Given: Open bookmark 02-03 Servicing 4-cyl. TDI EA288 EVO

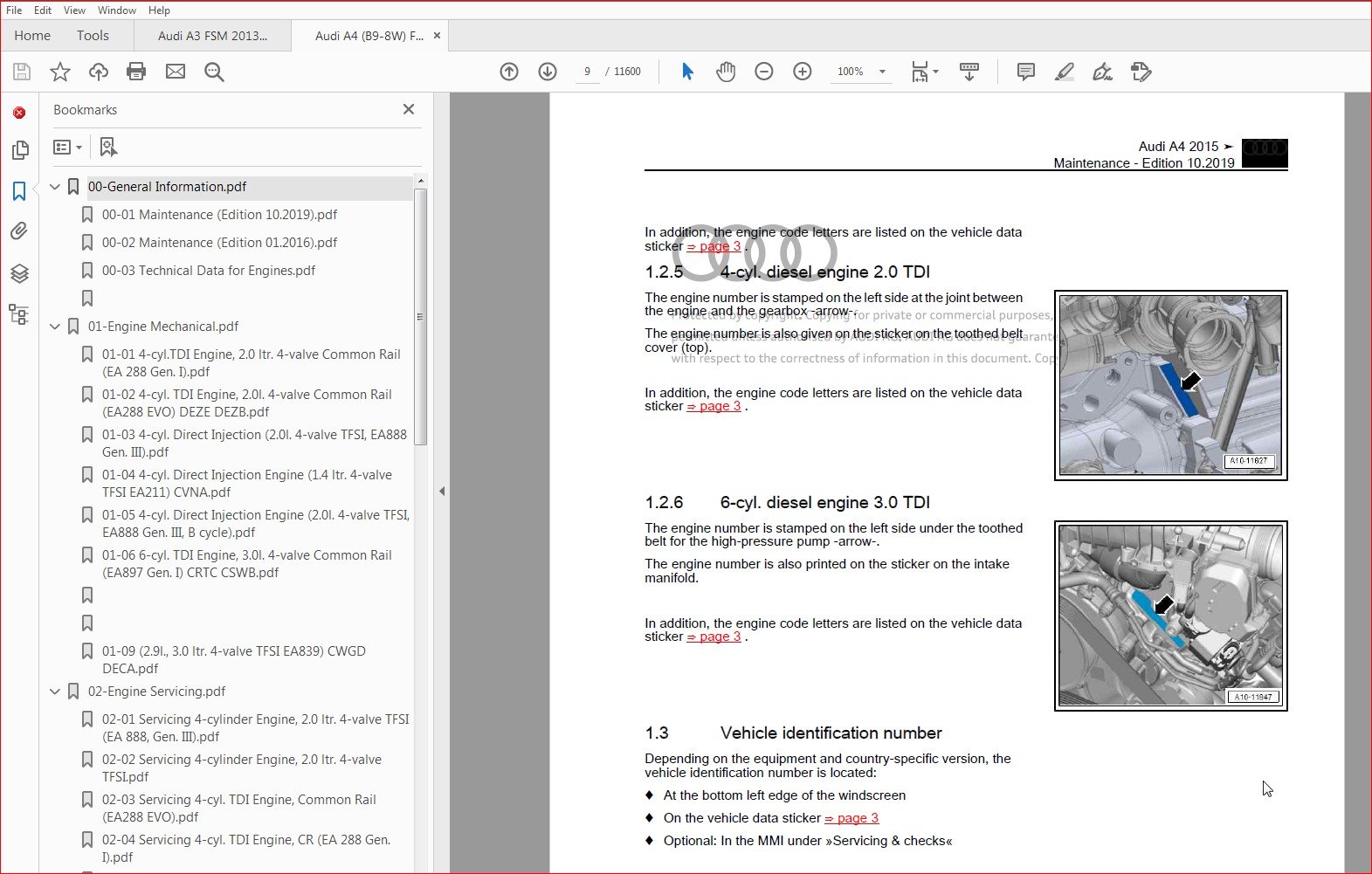Looking at the screenshot, I should 239,809.
